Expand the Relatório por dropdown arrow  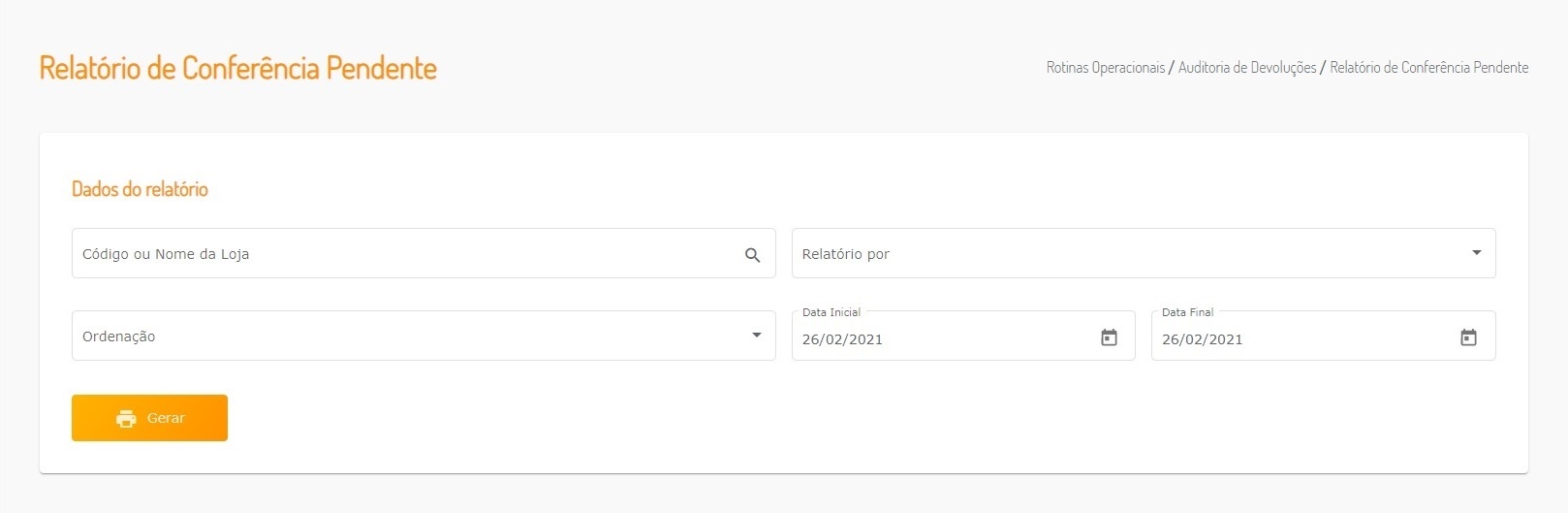pos(1476,253)
